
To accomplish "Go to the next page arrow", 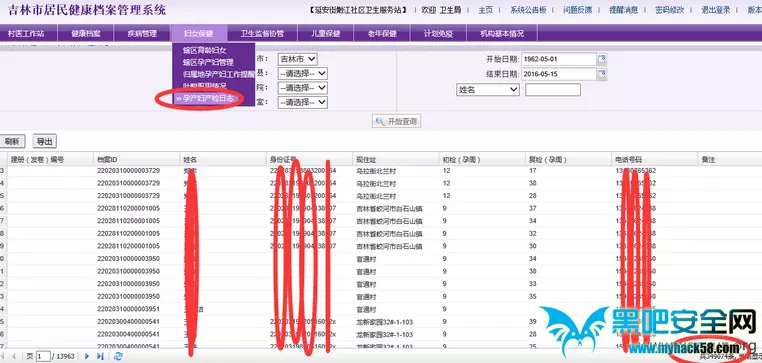I will coord(87,356).
